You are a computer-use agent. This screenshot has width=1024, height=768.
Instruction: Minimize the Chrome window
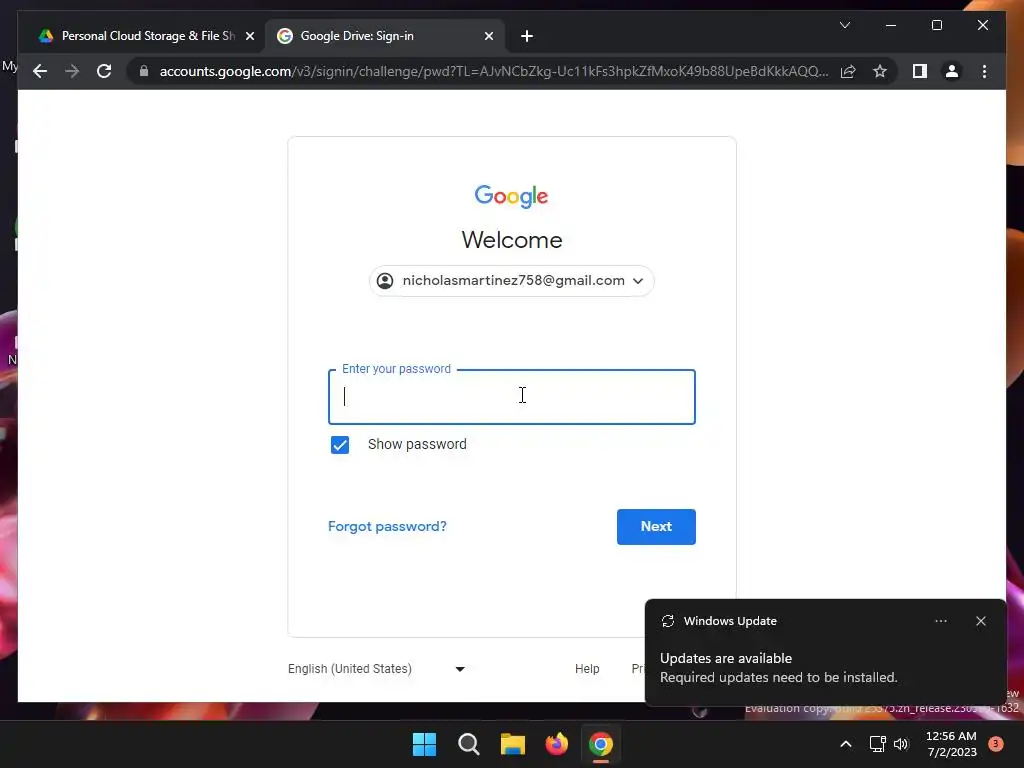891,25
